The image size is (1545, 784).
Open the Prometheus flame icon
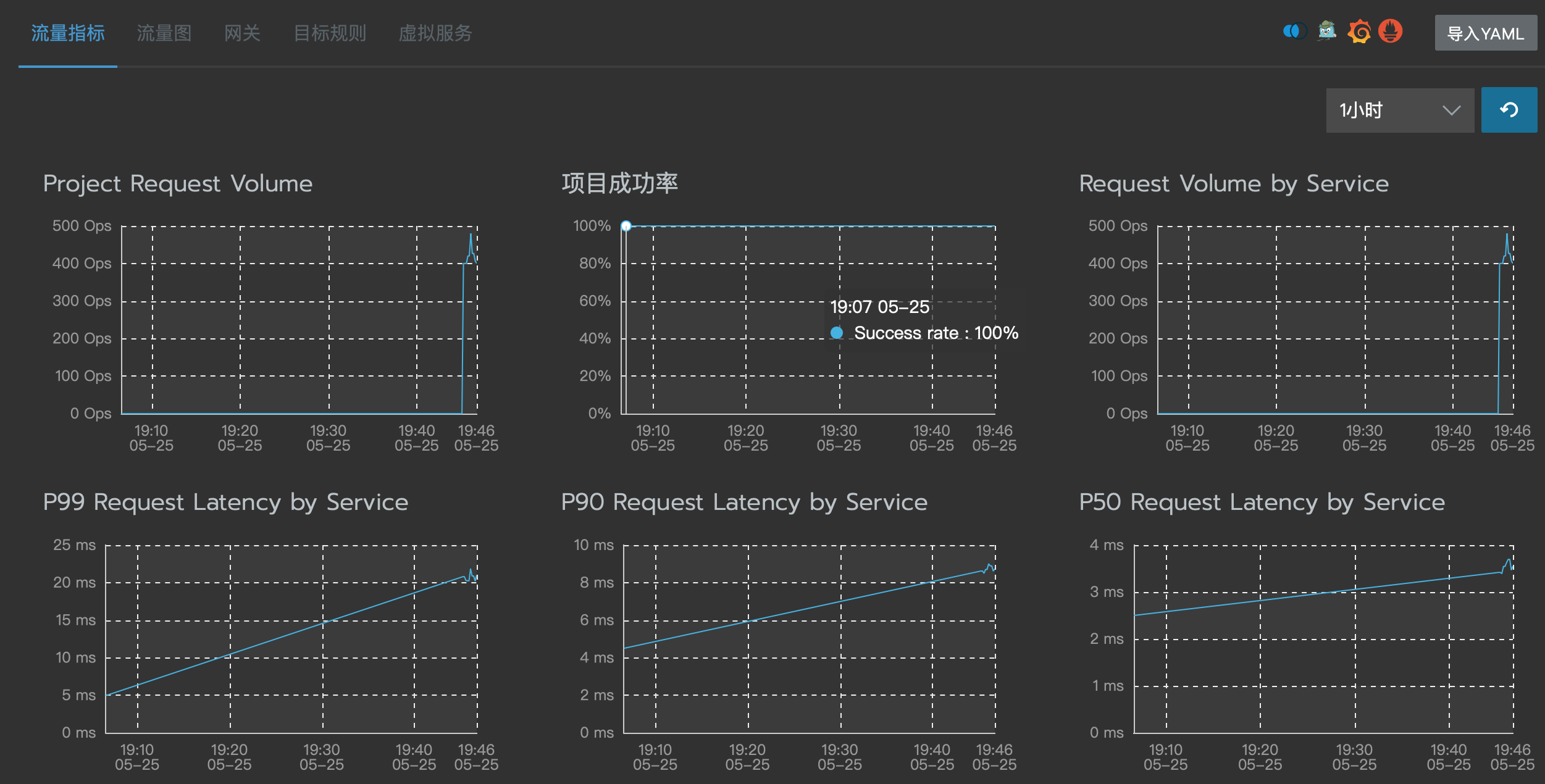[x=1391, y=31]
